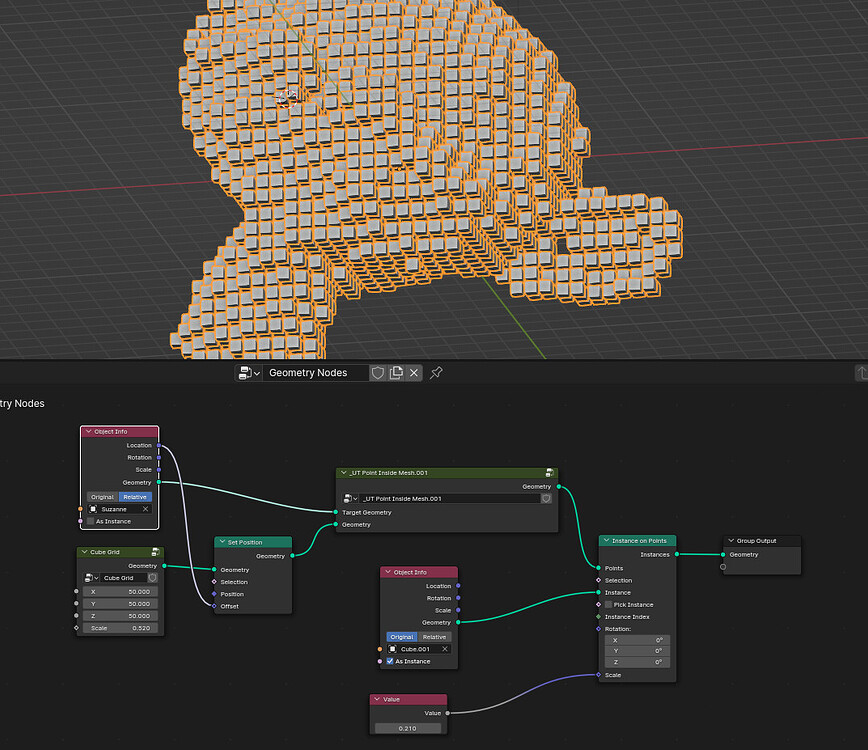Click the 3D cursor in the viewport
Image resolution: width=868 pixels, height=750 pixels.
point(288,99)
